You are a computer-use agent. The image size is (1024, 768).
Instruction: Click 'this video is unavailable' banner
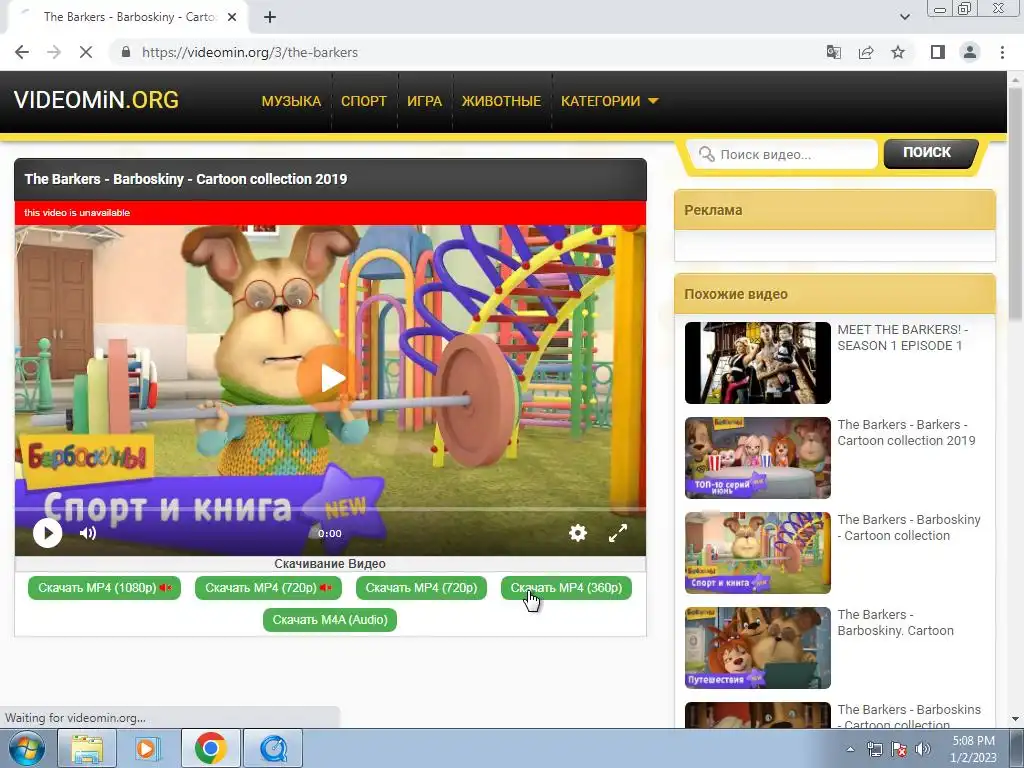[330, 213]
